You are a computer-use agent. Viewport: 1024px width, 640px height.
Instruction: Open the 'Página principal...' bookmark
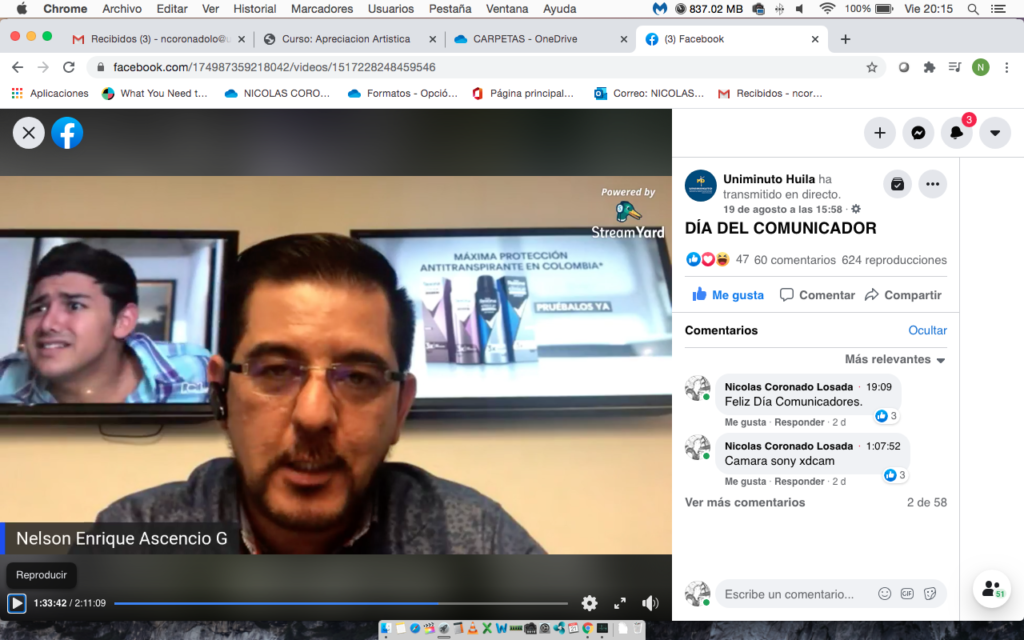click(522, 93)
